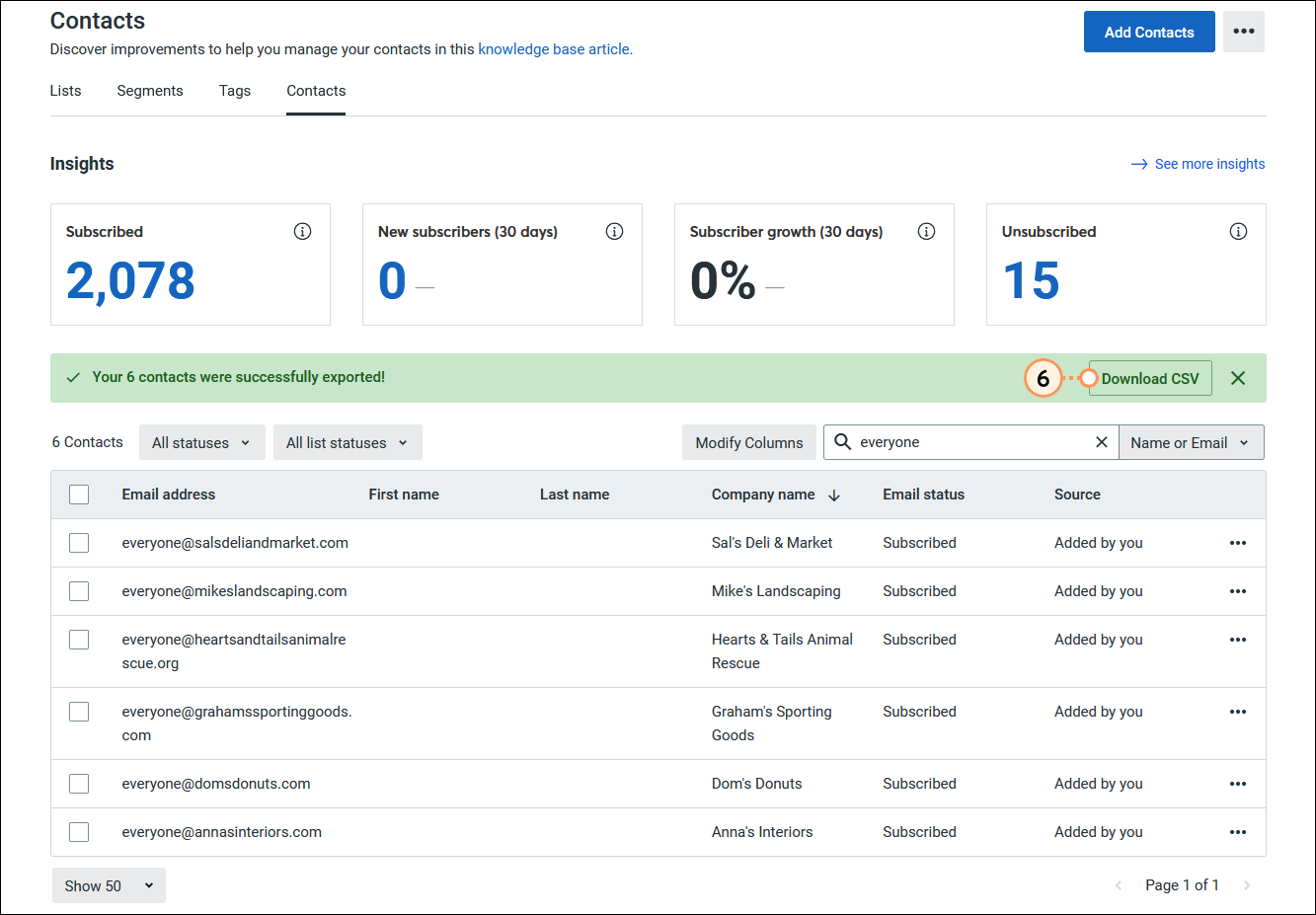Click the everyone@annasinteriors.com email address

pos(222,832)
